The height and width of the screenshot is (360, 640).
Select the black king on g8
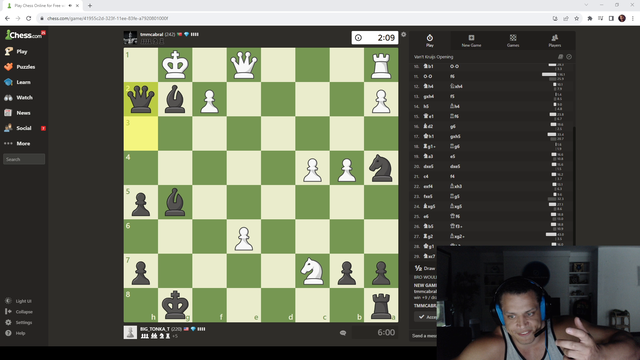click(x=175, y=305)
